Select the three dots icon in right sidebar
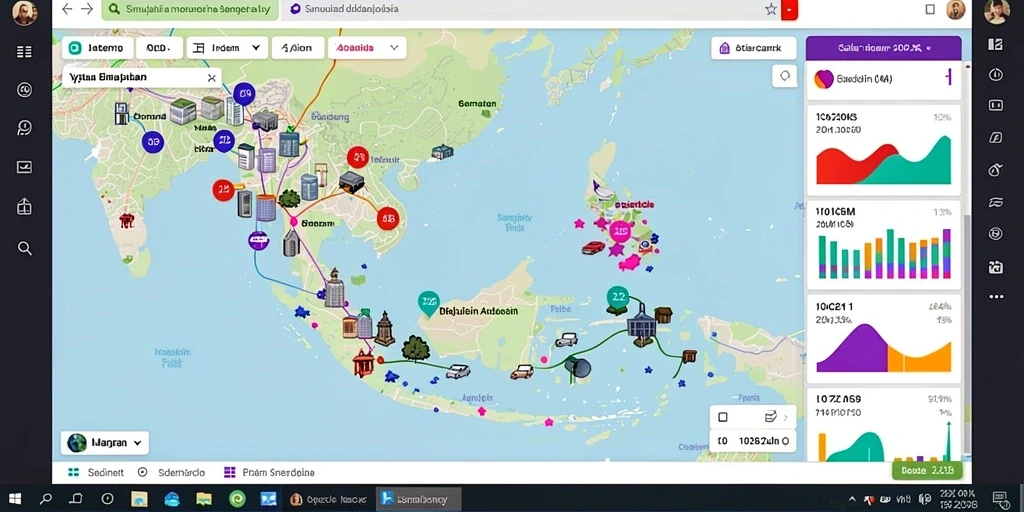This screenshot has width=1024, height=512. click(x=996, y=296)
